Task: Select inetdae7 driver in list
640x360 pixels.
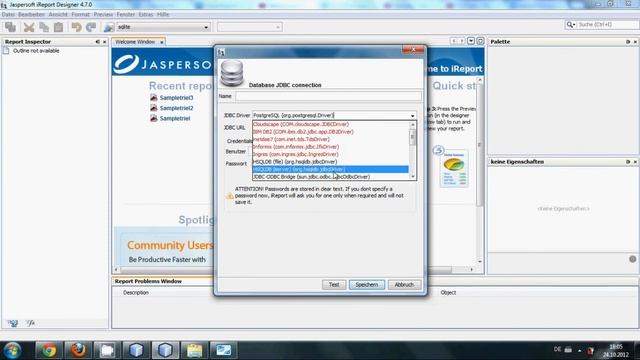Action: click(330, 139)
